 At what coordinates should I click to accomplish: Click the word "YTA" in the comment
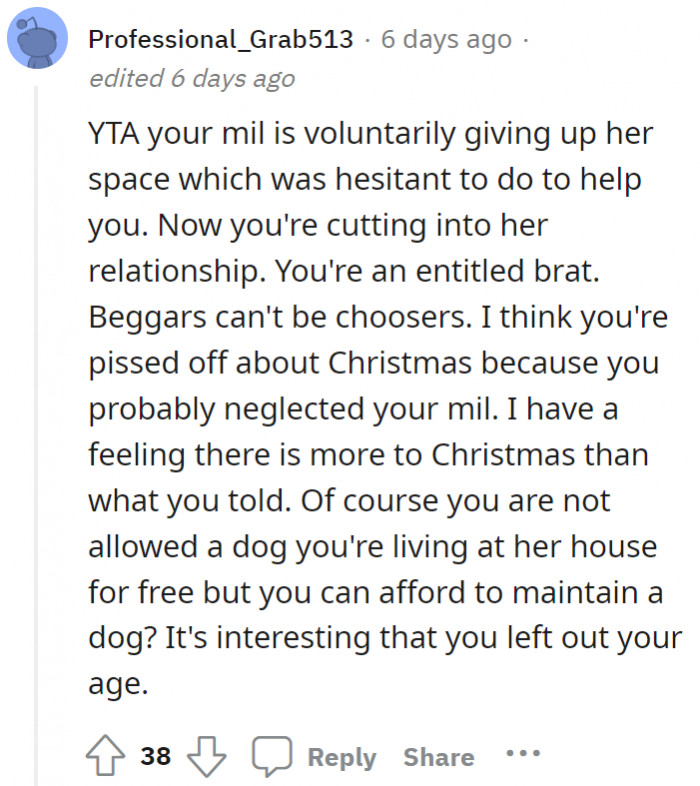pos(114,134)
